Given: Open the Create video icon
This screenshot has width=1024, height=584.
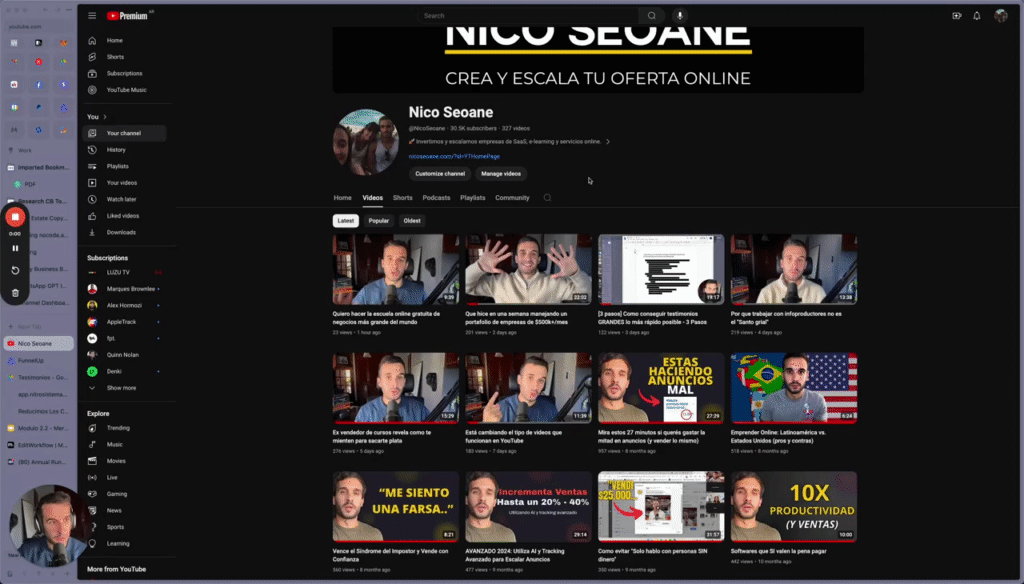Looking at the screenshot, I should click(957, 16).
